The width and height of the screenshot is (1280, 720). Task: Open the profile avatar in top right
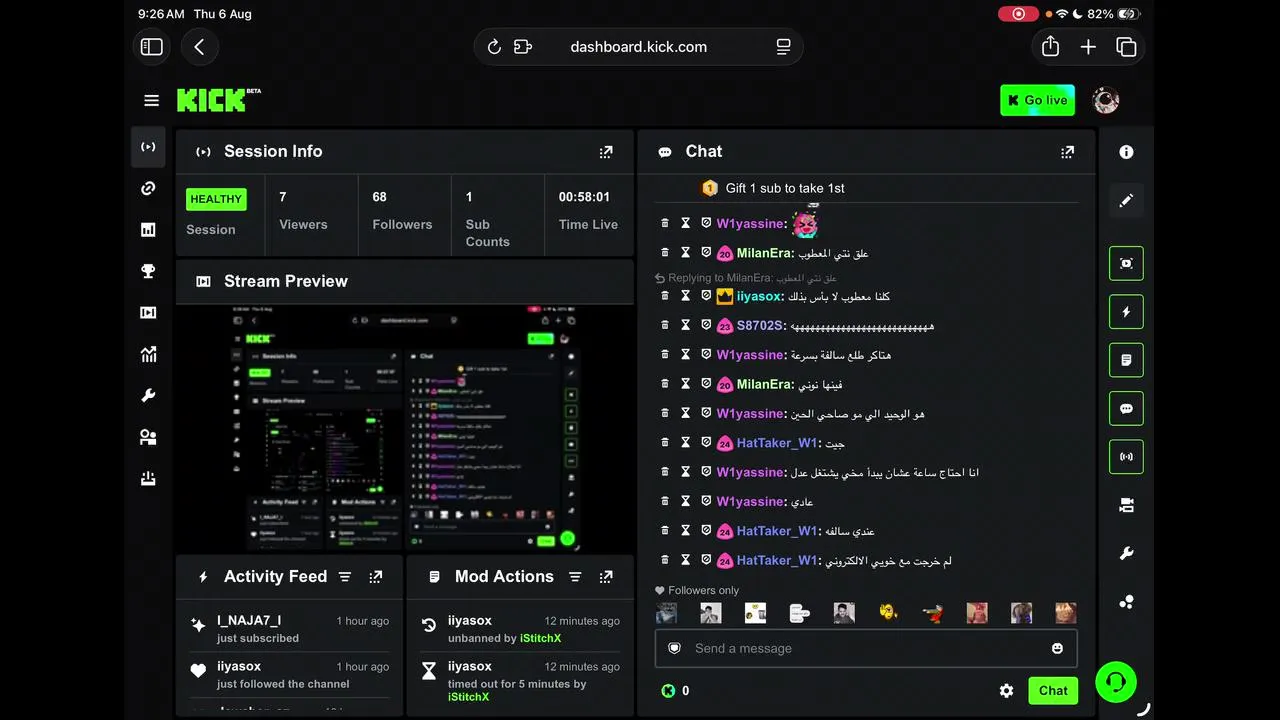1105,100
